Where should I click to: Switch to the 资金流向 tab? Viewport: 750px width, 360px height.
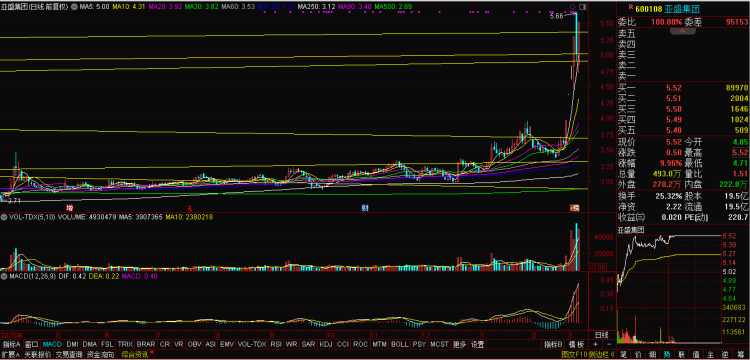[x=100, y=355]
